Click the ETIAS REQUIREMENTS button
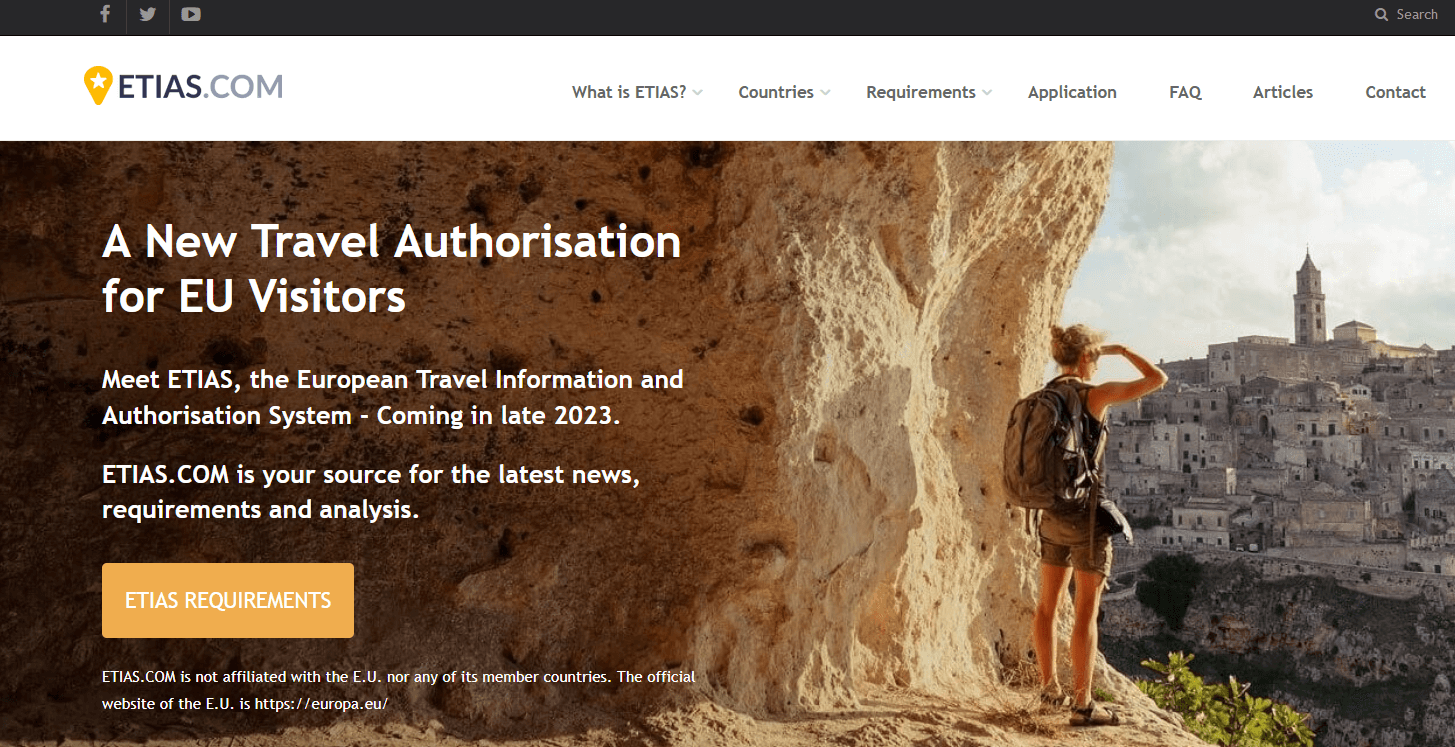The image size is (1455, 747). pos(228,600)
